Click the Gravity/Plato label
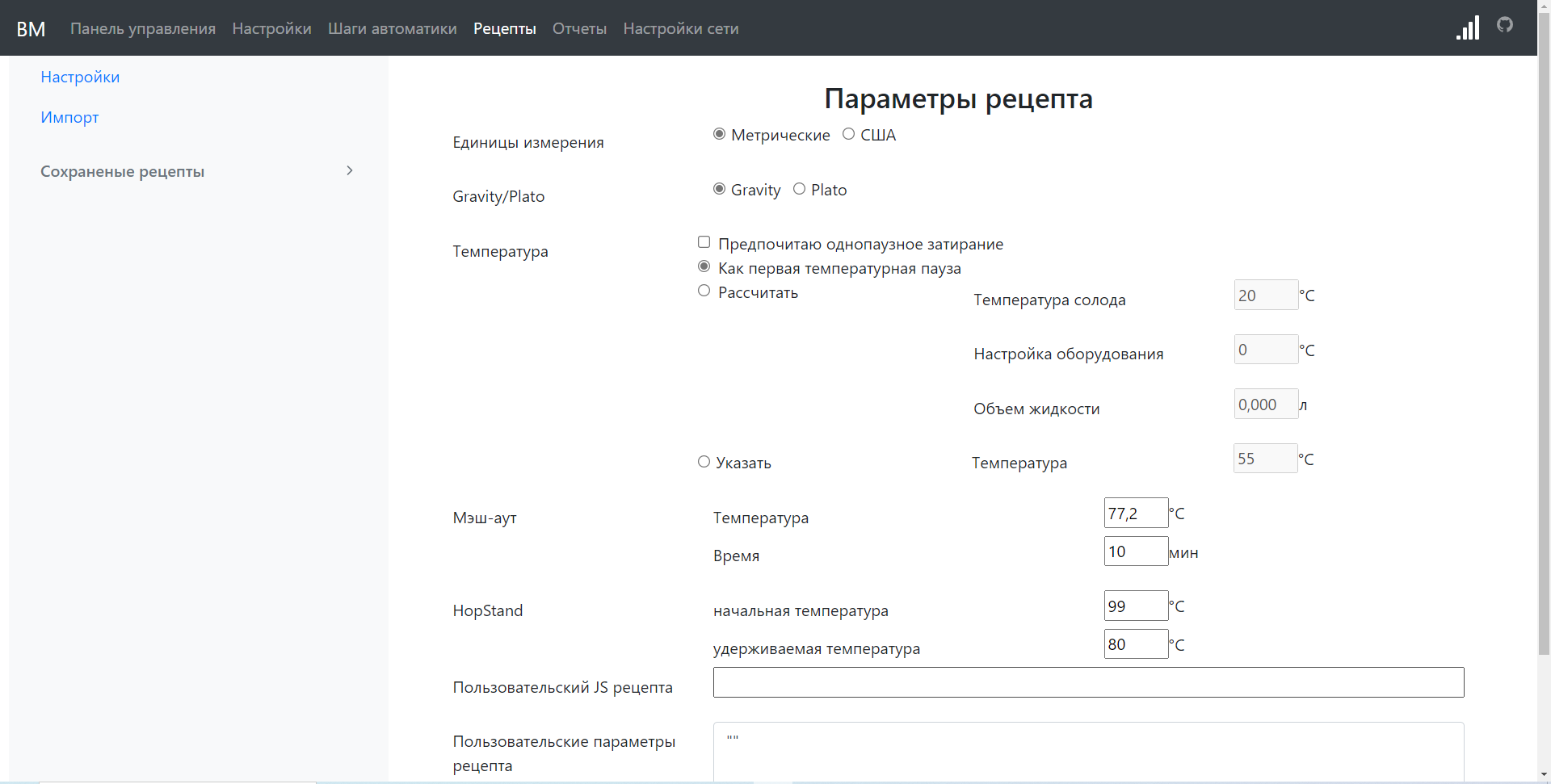 pyautogui.click(x=498, y=196)
